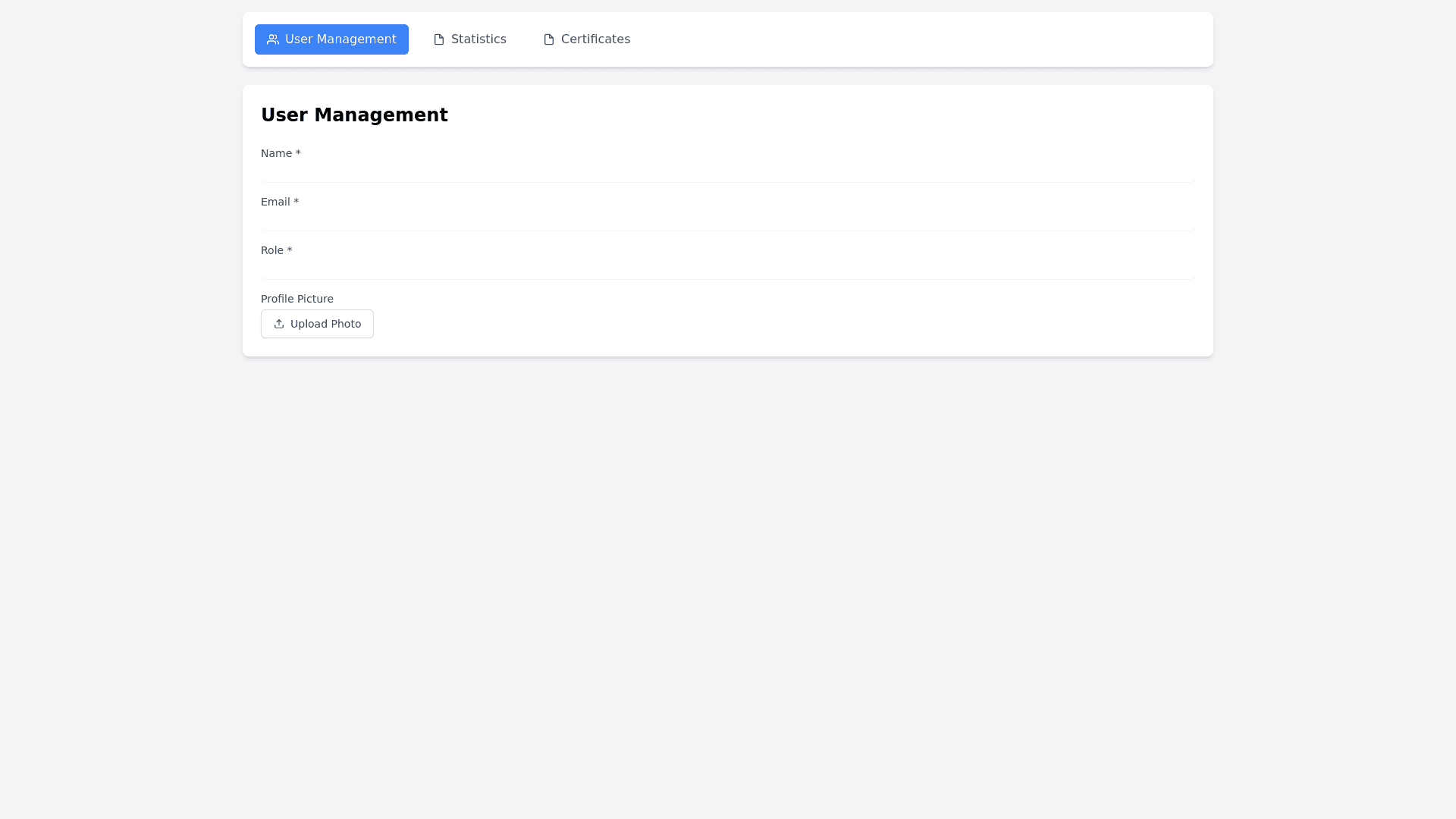Click the file icon beside Certificates
This screenshot has width=1456, height=819.
click(x=549, y=39)
